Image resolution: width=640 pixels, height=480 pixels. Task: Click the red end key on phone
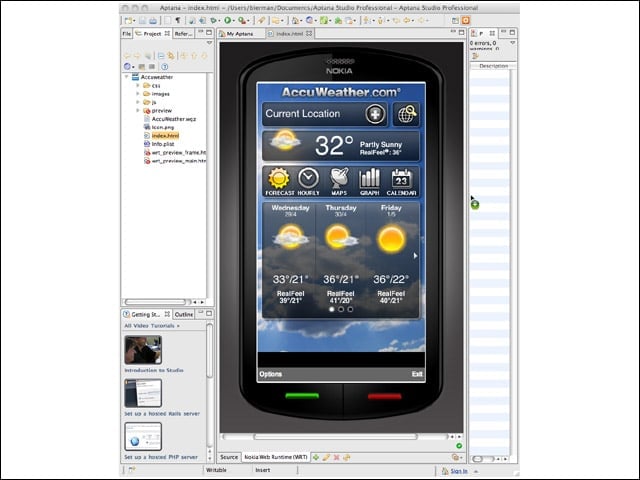click(x=384, y=396)
